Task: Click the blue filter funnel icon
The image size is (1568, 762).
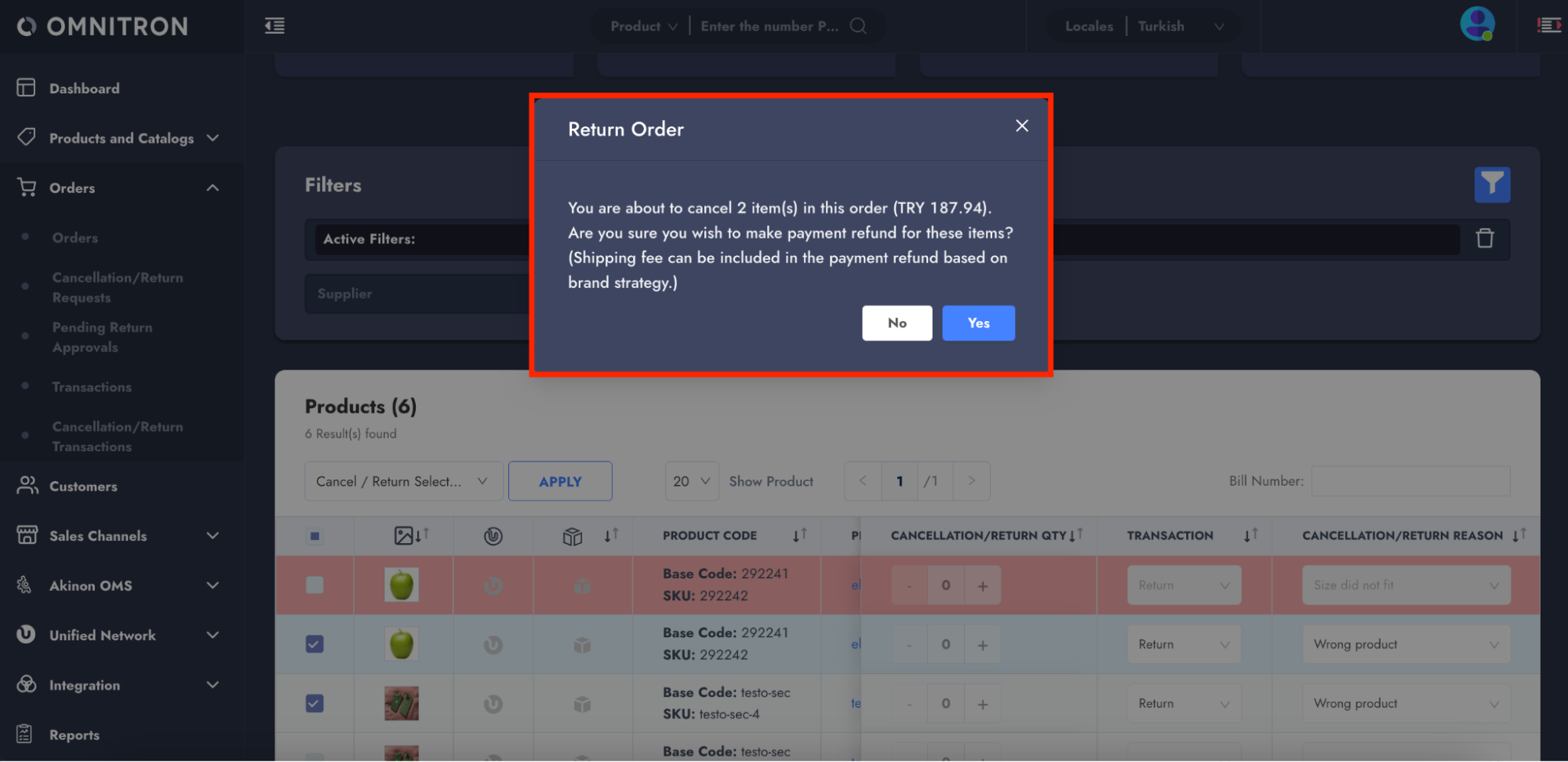Action: point(1491,185)
